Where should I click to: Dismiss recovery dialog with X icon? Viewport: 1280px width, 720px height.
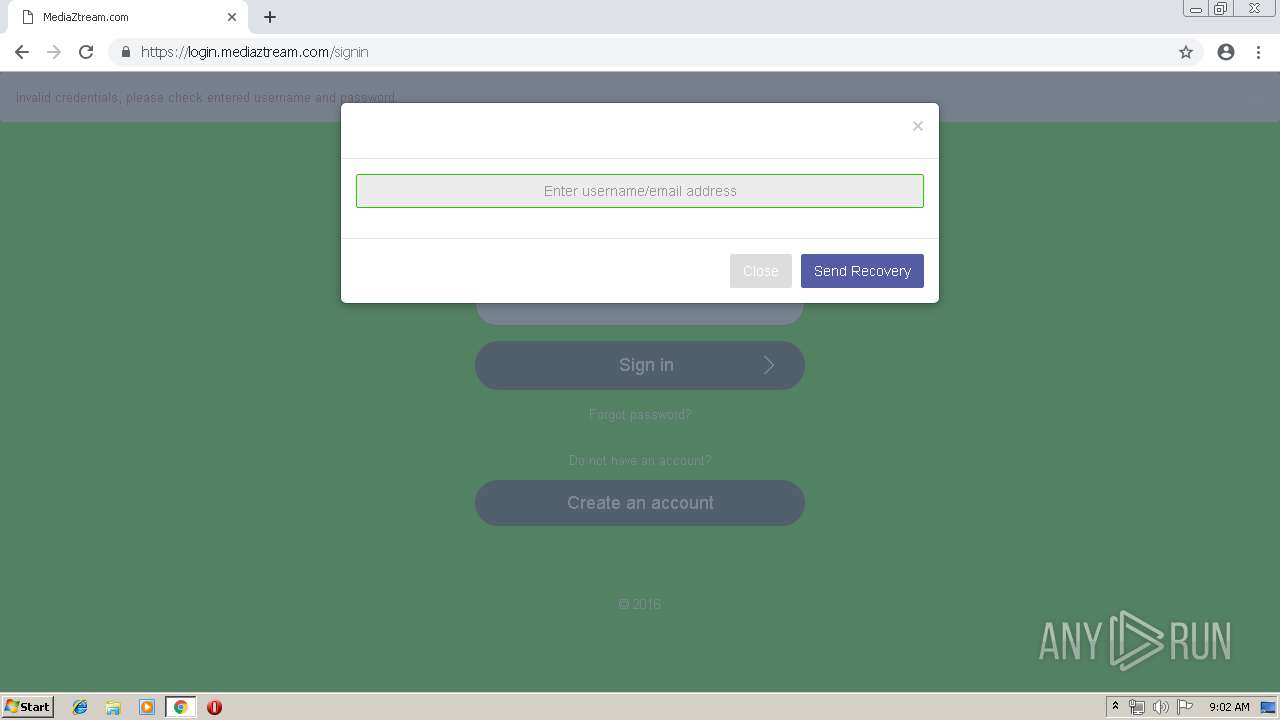click(x=917, y=126)
